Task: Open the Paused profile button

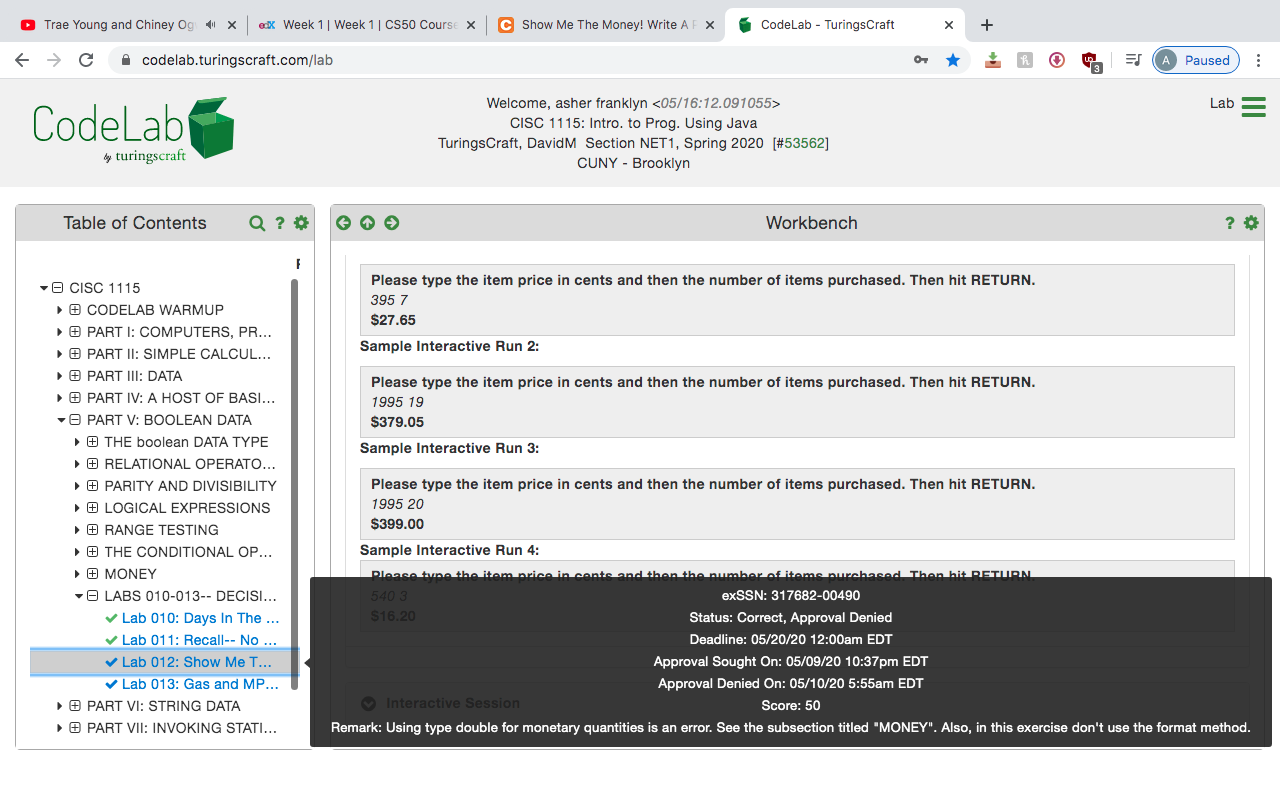Action: point(1196,60)
